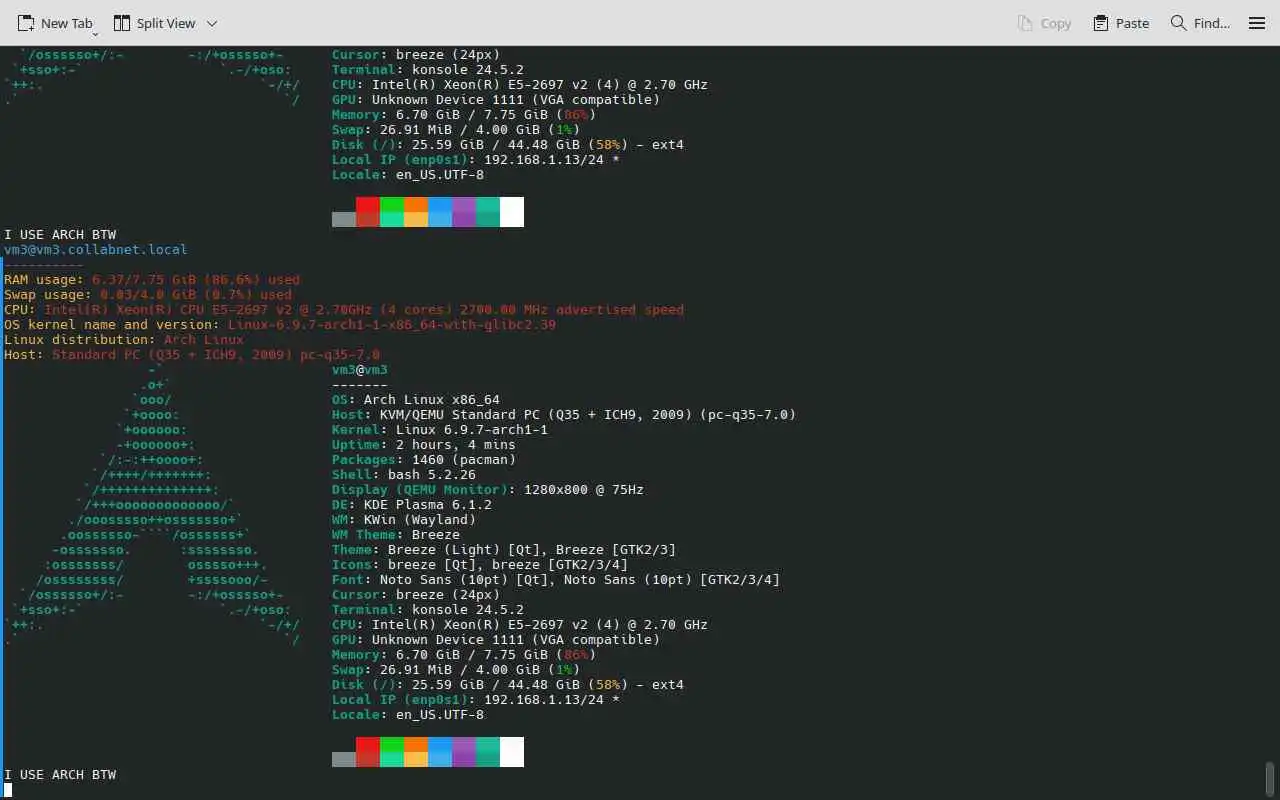Click the red CPU line showing '4 cores'
This screenshot has height=800, width=1280.
click(344, 310)
